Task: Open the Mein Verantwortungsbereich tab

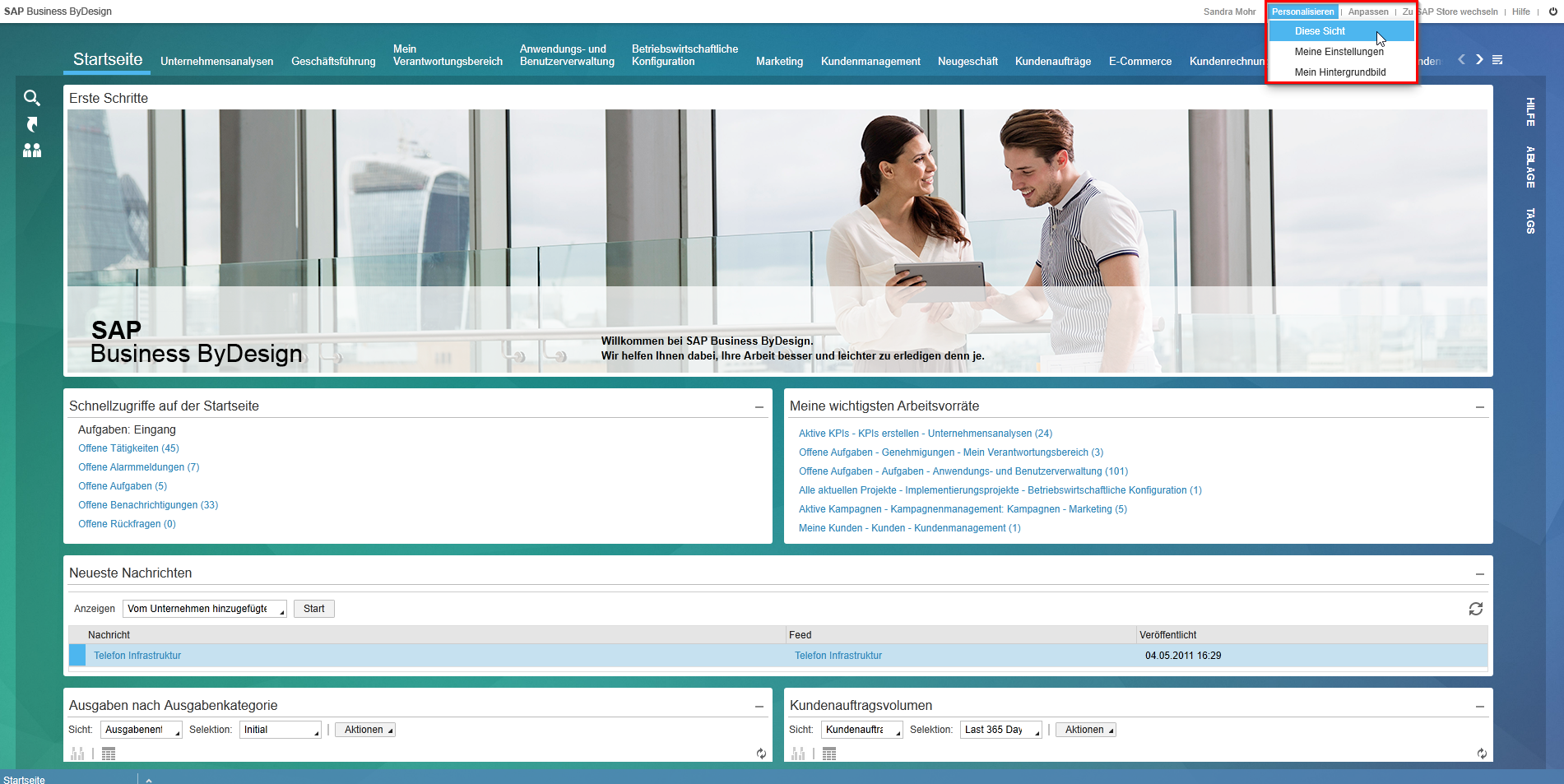Action: point(448,55)
